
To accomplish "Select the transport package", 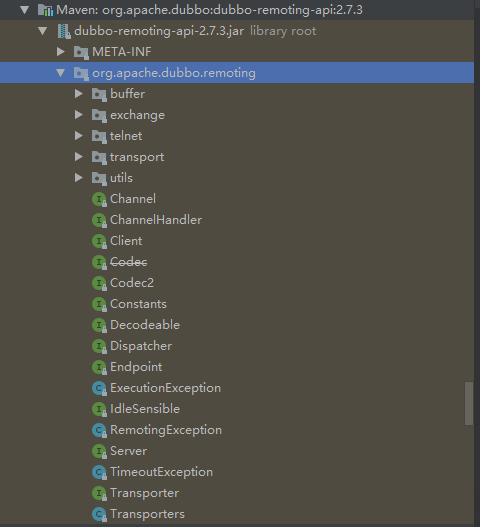I will (x=137, y=157).
